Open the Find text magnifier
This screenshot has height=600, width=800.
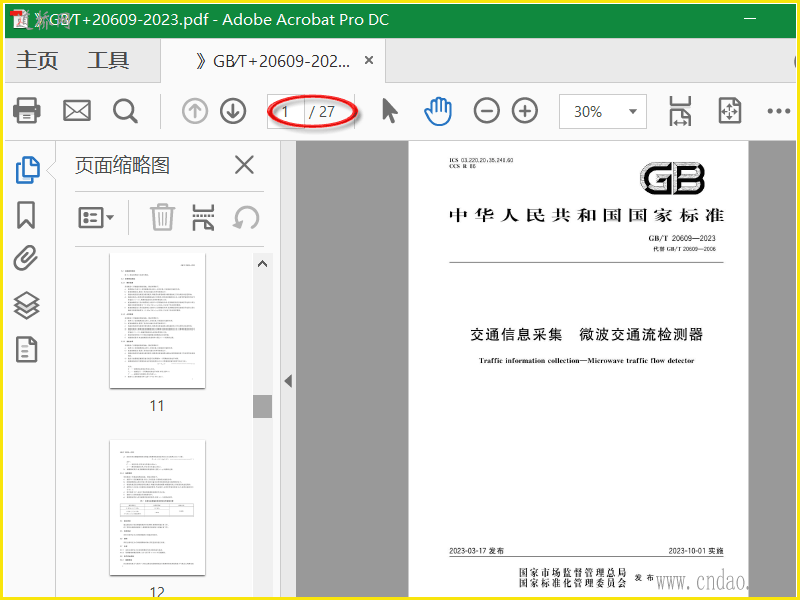pyautogui.click(x=125, y=111)
